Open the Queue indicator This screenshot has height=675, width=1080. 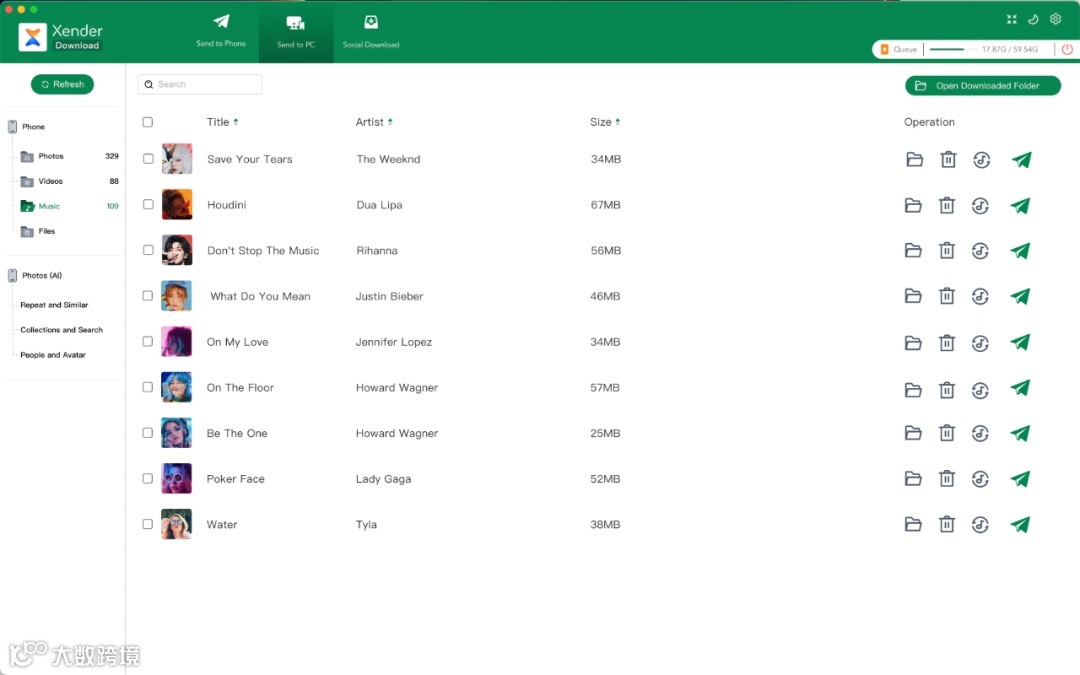coord(898,49)
